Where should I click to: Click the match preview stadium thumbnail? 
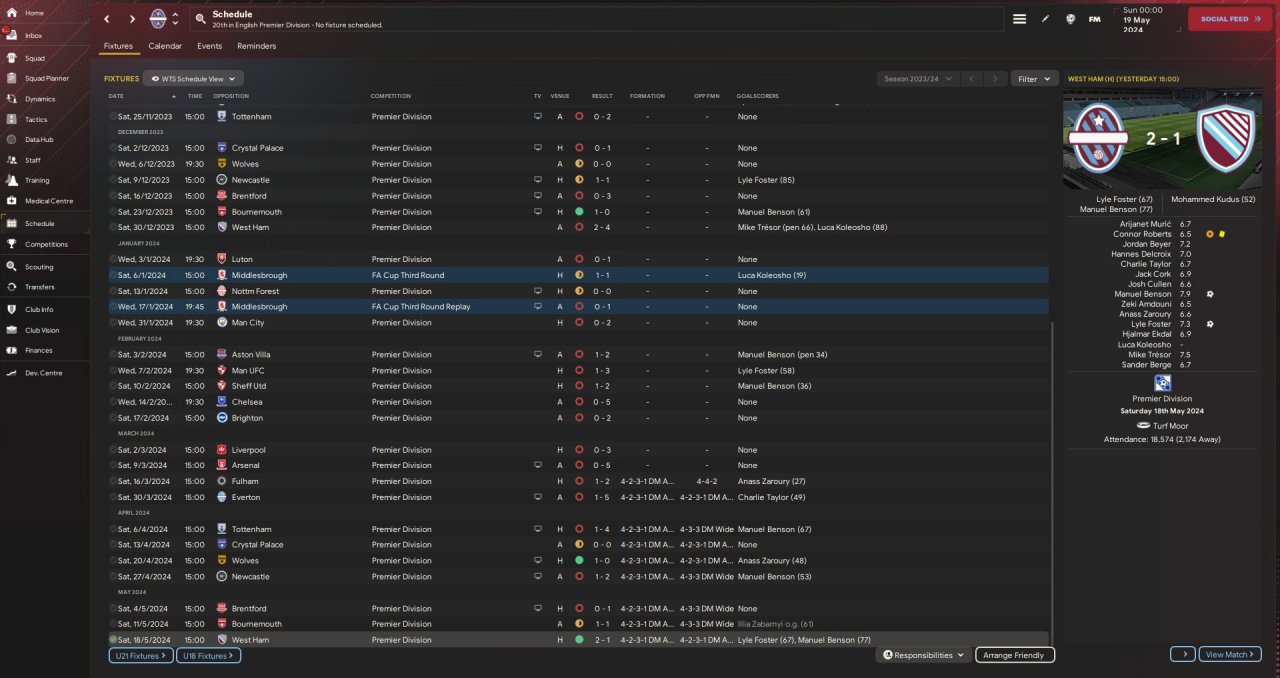click(1162, 139)
